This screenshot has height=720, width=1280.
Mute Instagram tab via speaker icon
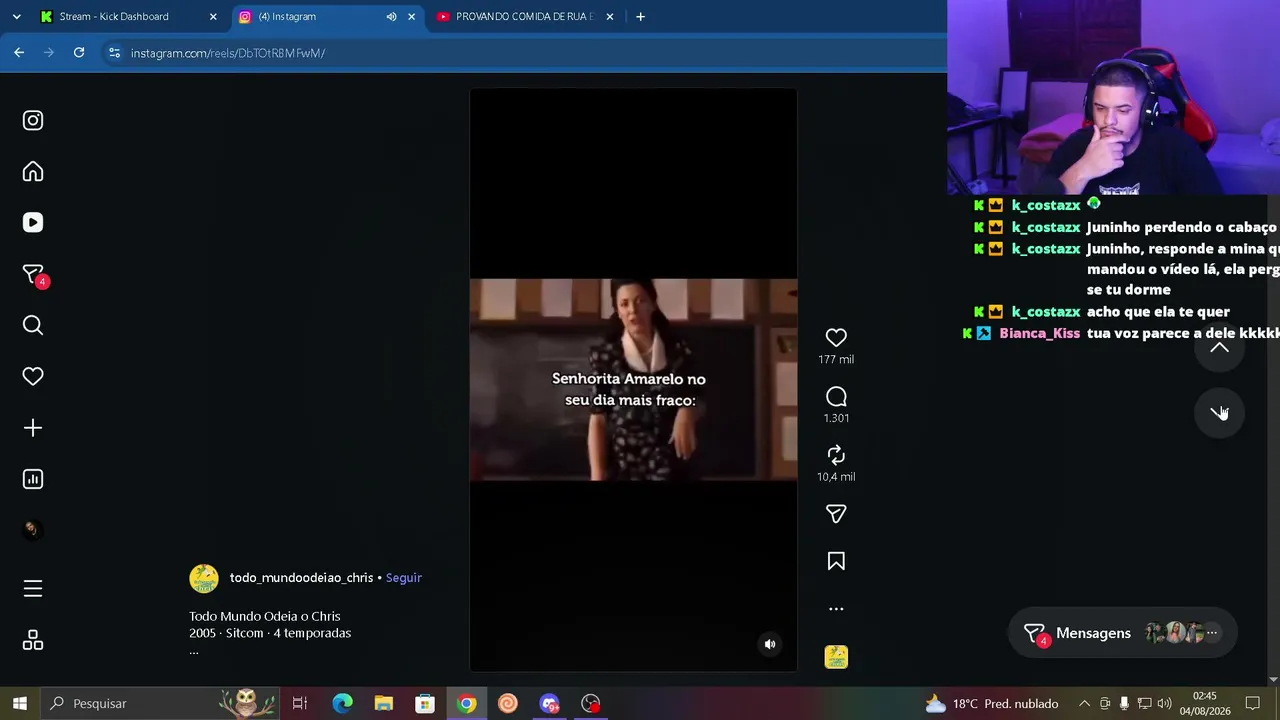[x=391, y=17]
